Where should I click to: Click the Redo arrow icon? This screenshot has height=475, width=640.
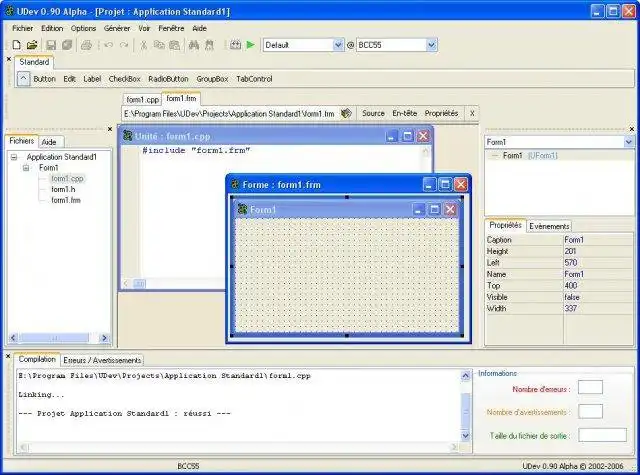(x=124, y=45)
